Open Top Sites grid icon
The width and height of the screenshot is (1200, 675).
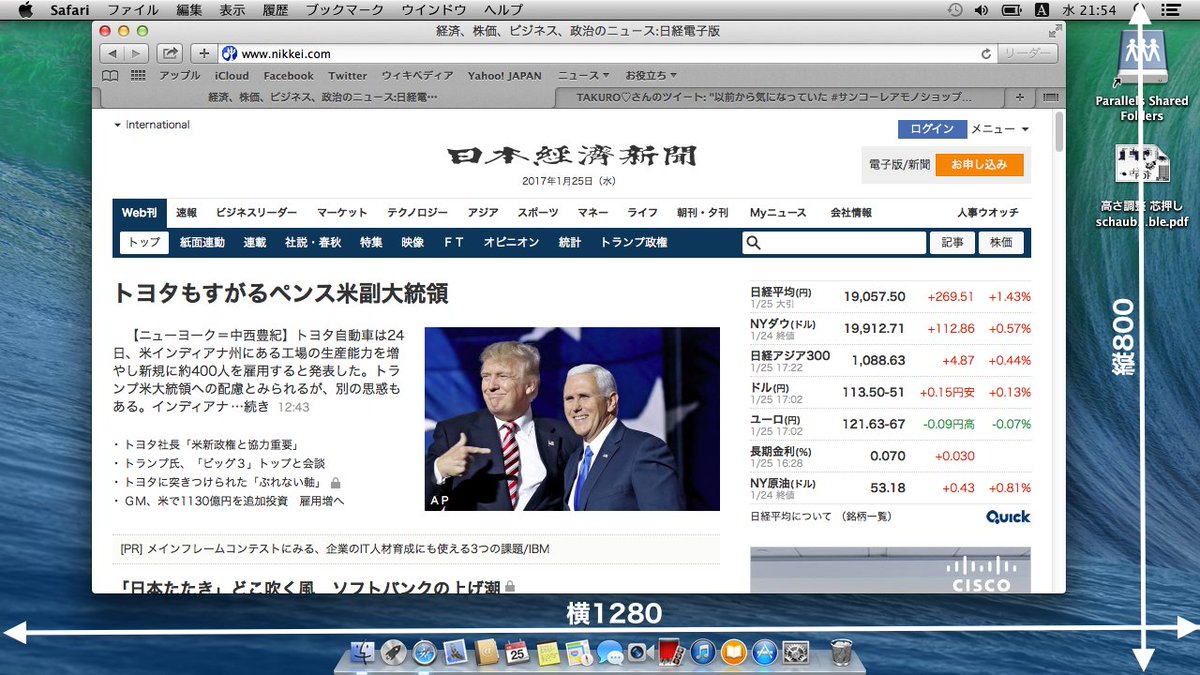pos(138,76)
